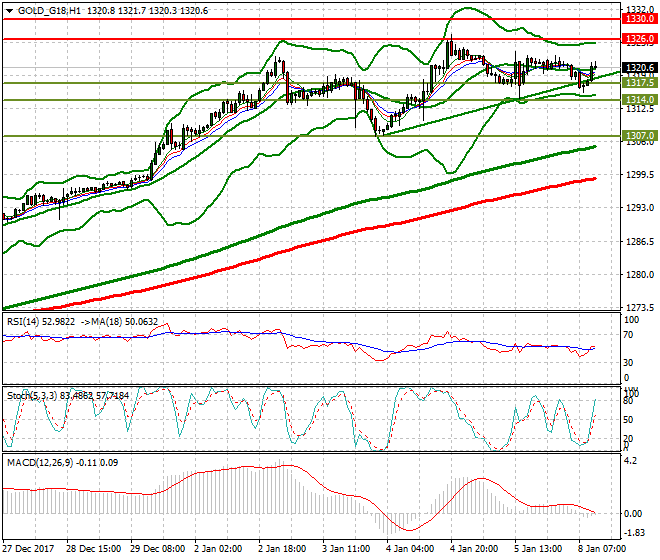Click the 1286.5 price axis value
Viewport: 660px width, 560px height.
click(640, 242)
